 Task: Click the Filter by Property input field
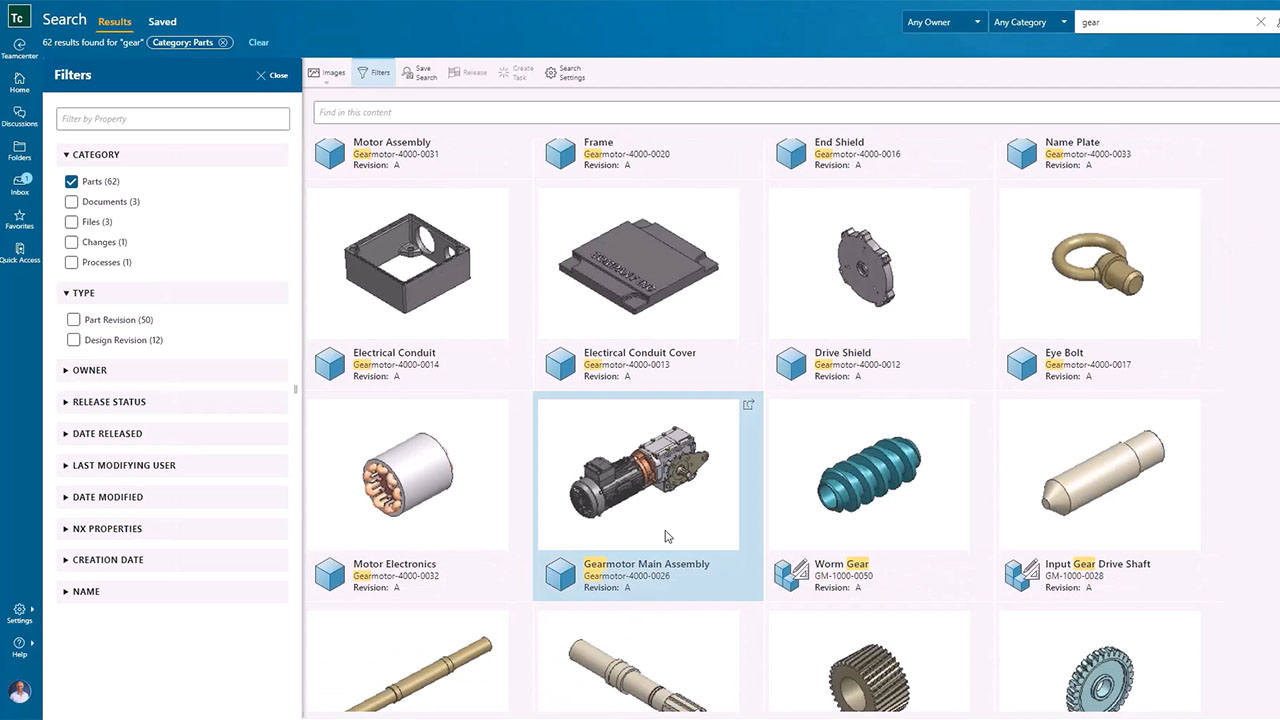[173, 119]
